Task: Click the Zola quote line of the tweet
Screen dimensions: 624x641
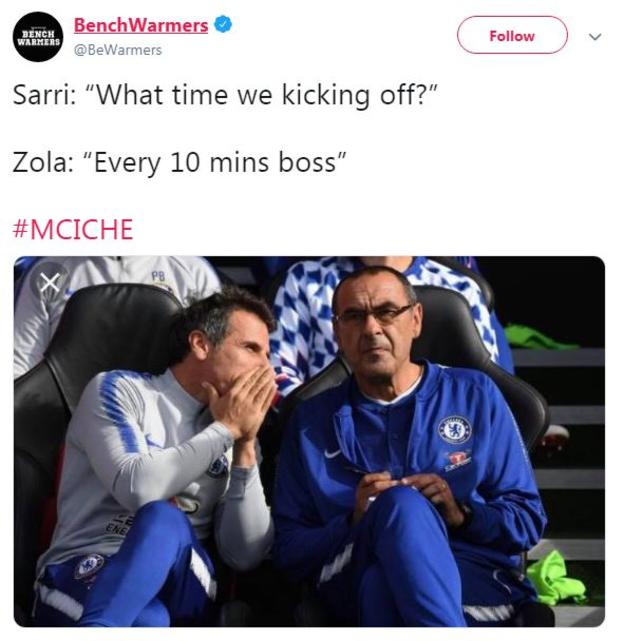Action: pos(180,163)
